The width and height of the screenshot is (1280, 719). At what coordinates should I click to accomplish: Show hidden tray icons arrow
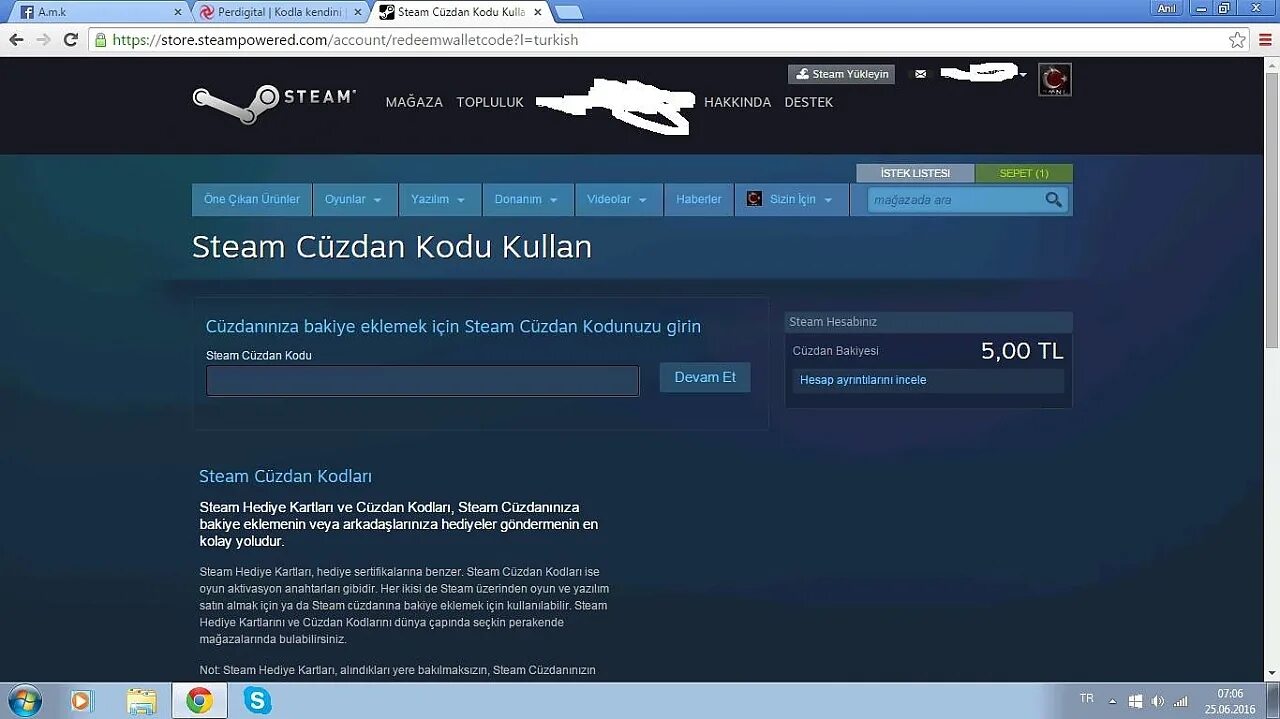pyautogui.click(x=1112, y=701)
